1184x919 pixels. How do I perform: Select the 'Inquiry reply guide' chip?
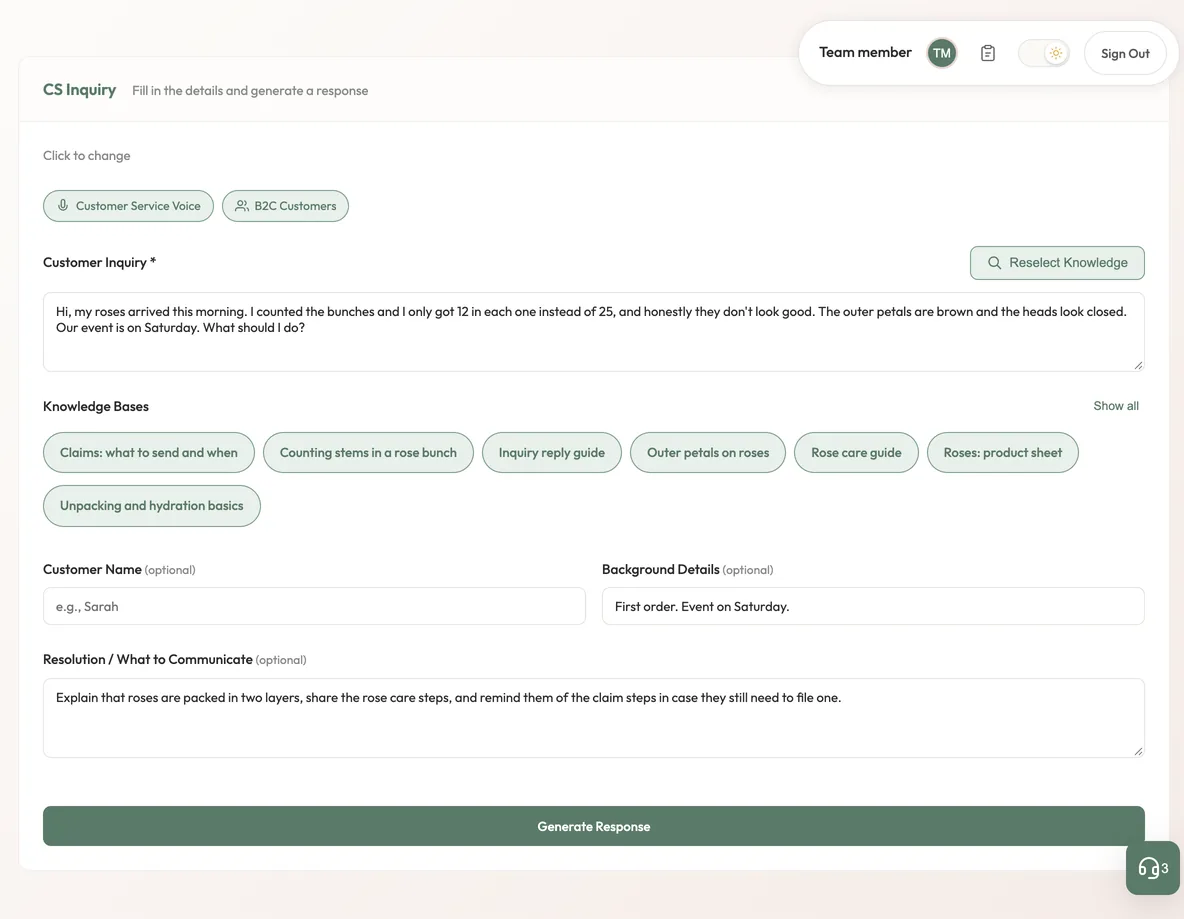pyautogui.click(x=551, y=452)
